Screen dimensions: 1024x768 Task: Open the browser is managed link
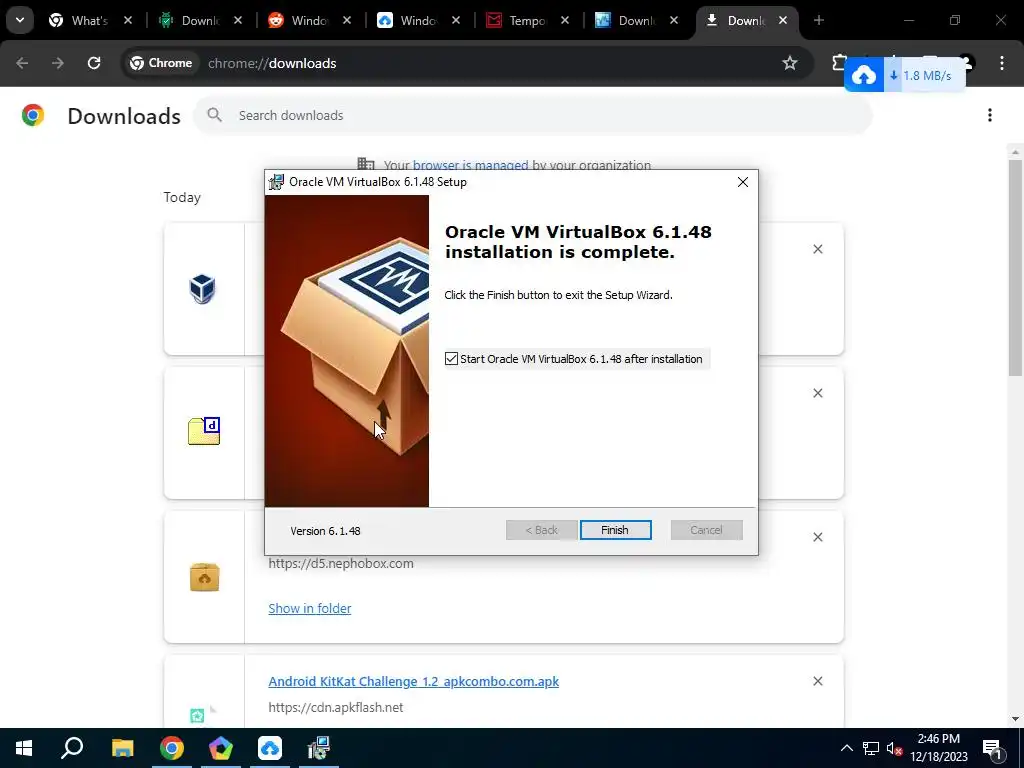pyautogui.click(x=470, y=165)
